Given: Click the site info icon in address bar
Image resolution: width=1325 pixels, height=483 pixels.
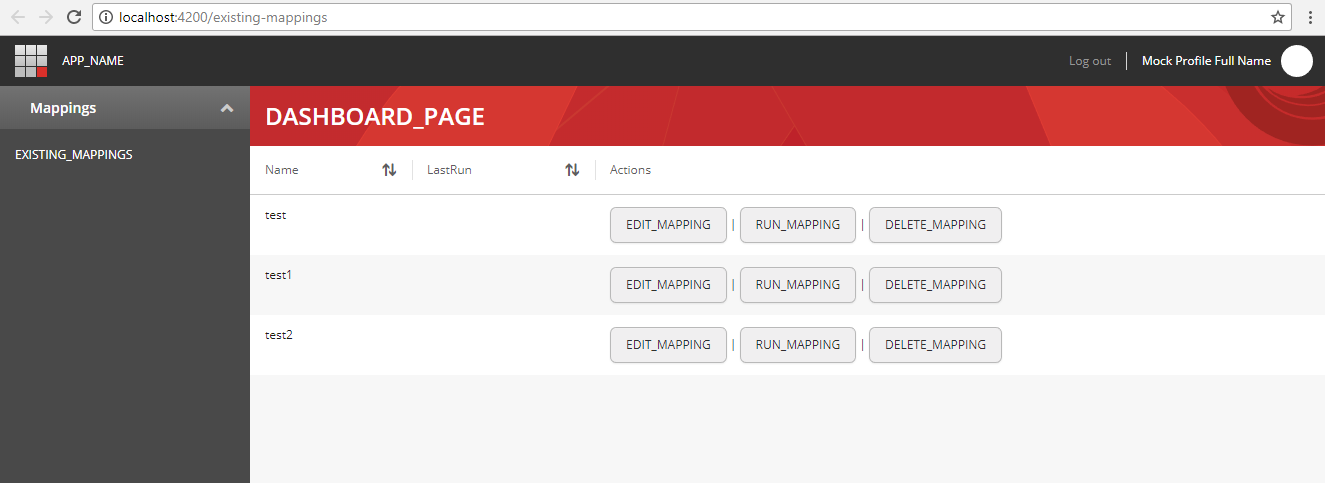Looking at the screenshot, I should [106, 17].
